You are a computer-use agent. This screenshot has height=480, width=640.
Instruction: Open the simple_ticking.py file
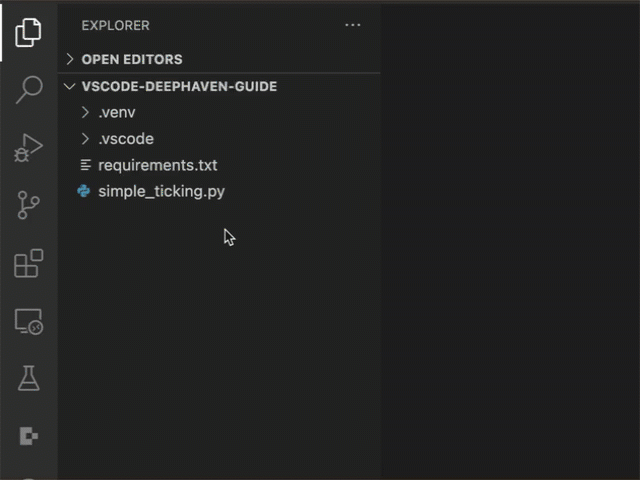point(161,191)
